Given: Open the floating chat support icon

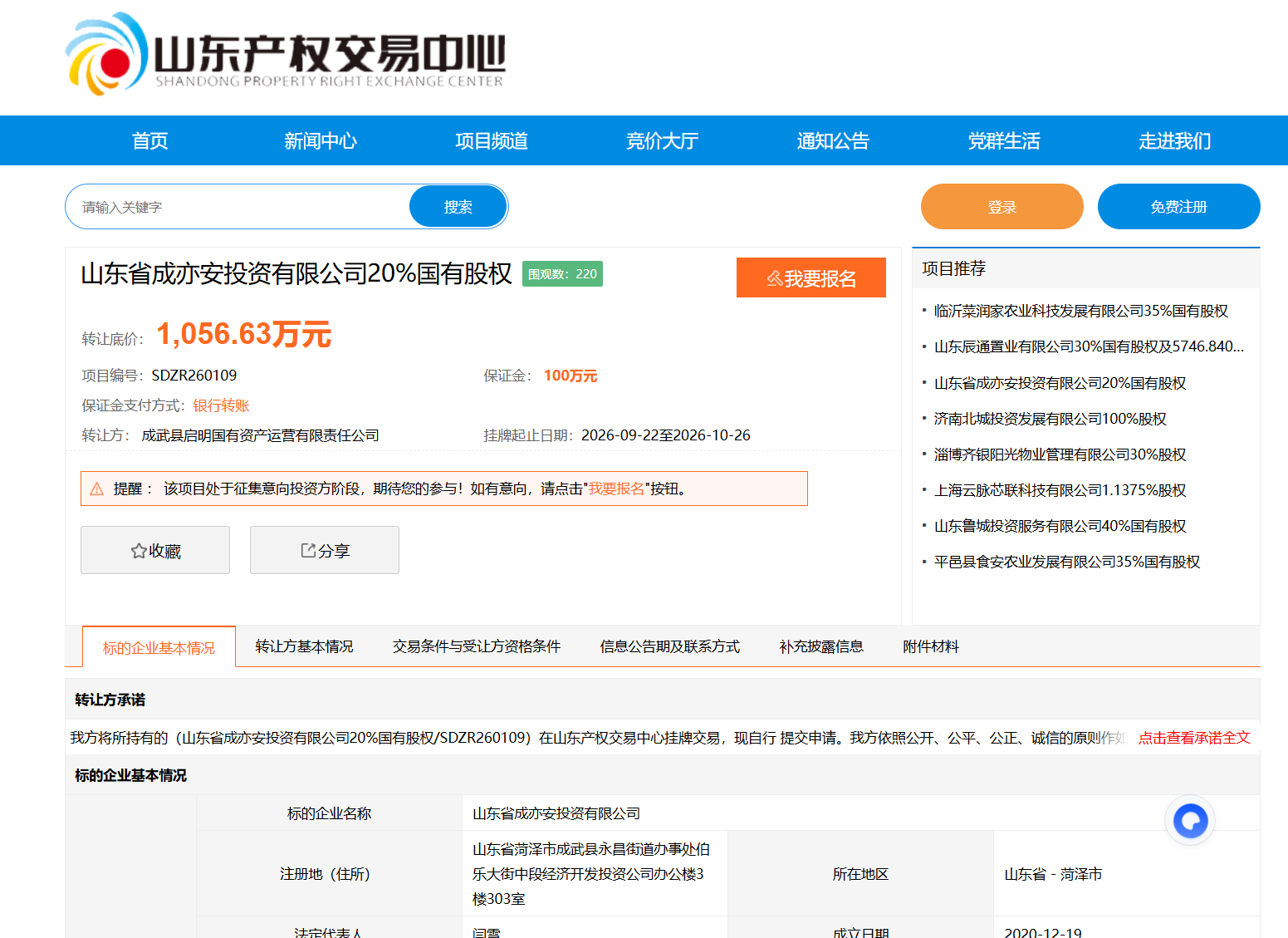Looking at the screenshot, I should pyautogui.click(x=1190, y=821).
